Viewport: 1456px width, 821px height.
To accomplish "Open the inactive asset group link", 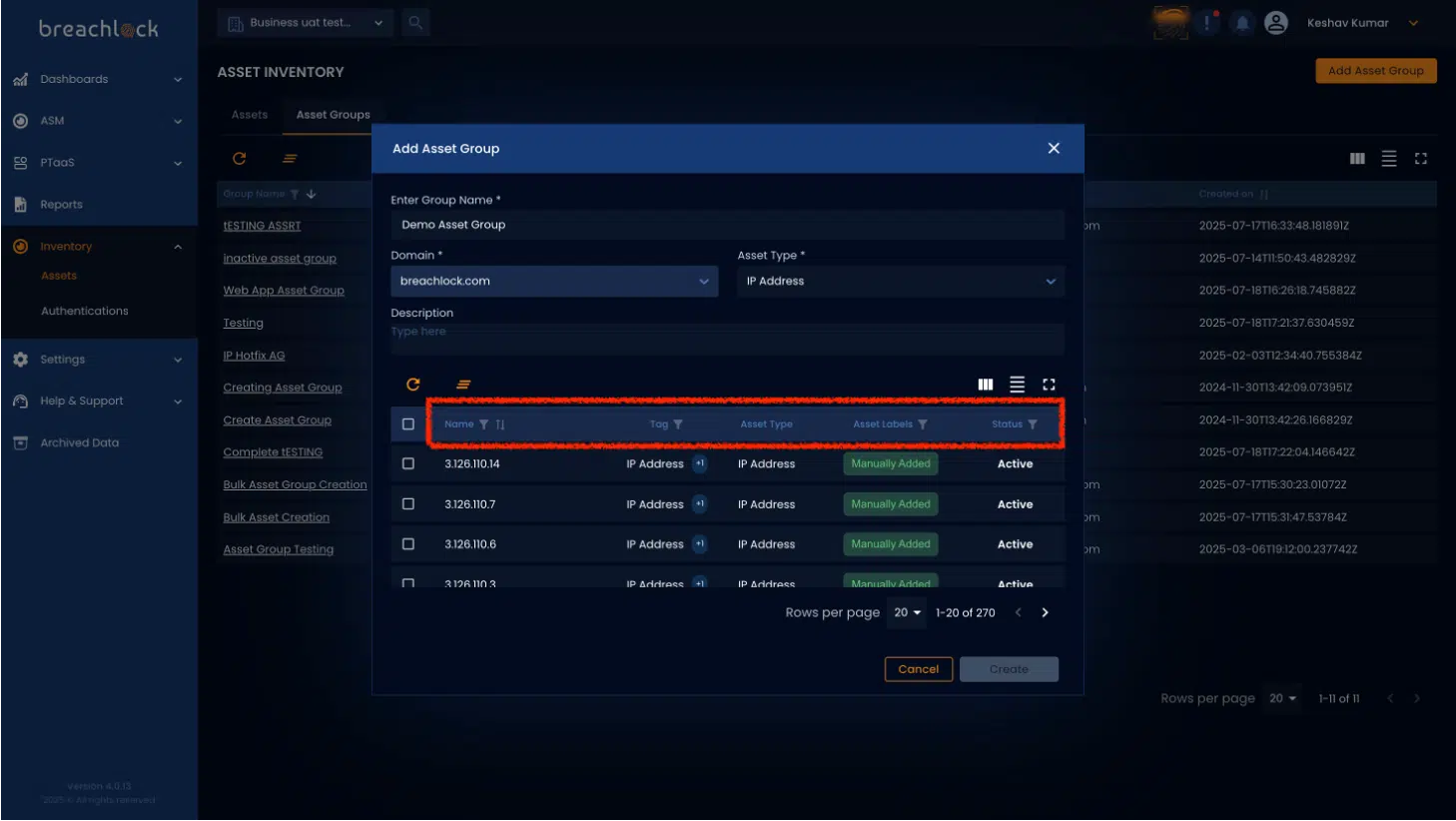I will (280, 259).
